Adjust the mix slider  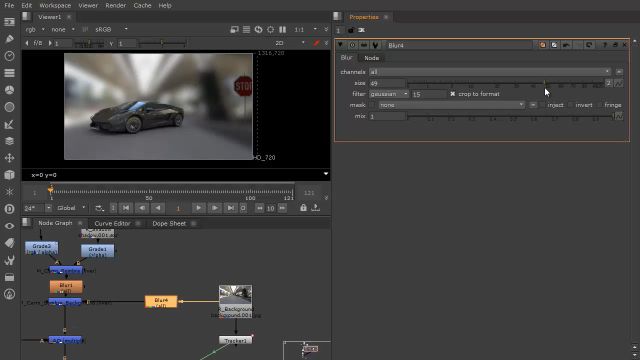(x=510, y=116)
